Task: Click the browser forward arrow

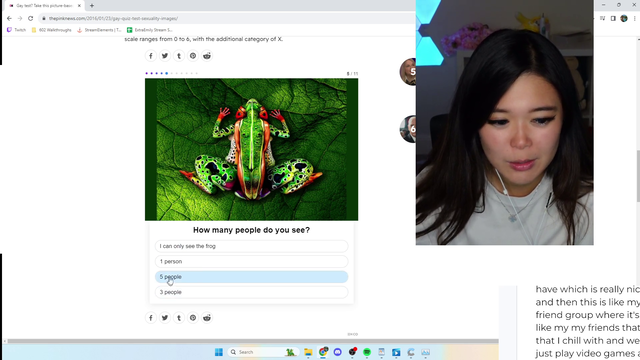Action: coord(20,18)
